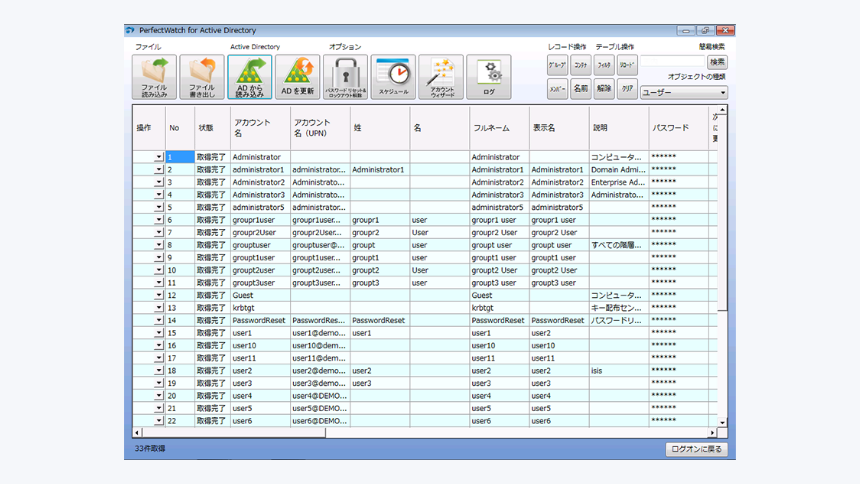Click the 検索 search button
Screen dimensions: 860x484
pyautogui.click(x=717, y=62)
